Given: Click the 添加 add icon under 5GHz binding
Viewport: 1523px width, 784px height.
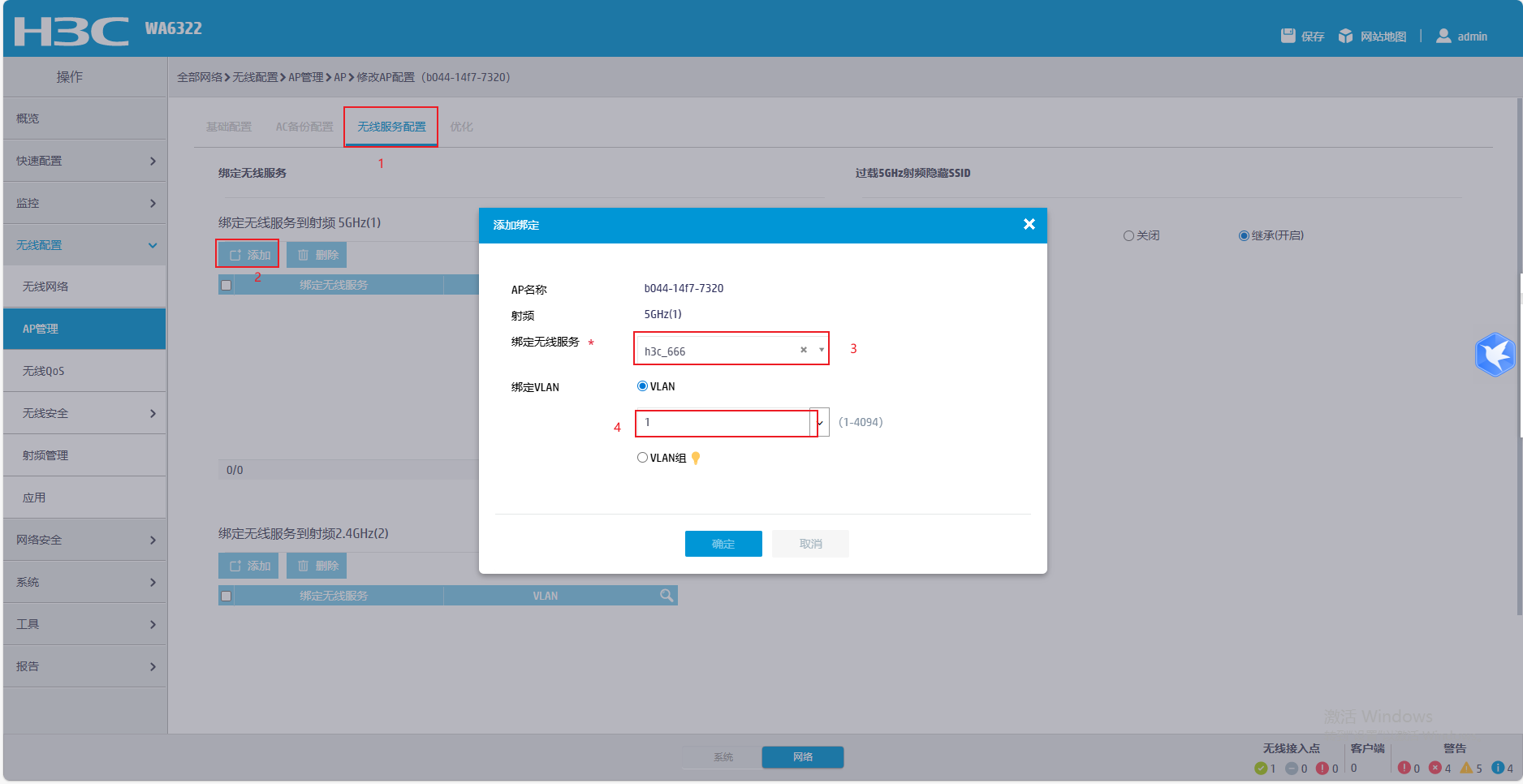Looking at the screenshot, I should click(236, 254).
